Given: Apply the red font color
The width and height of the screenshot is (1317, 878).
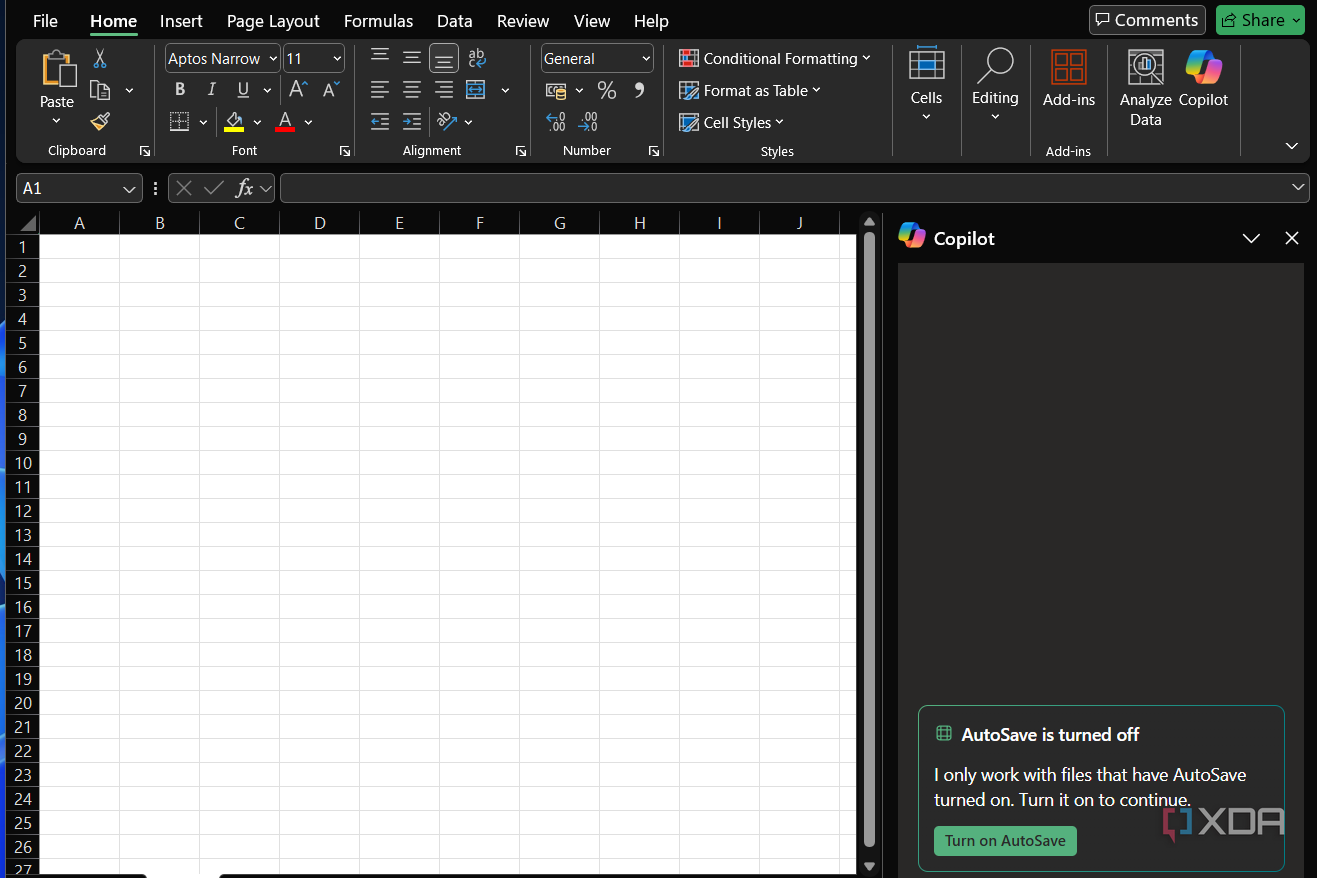Looking at the screenshot, I should click(x=285, y=122).
